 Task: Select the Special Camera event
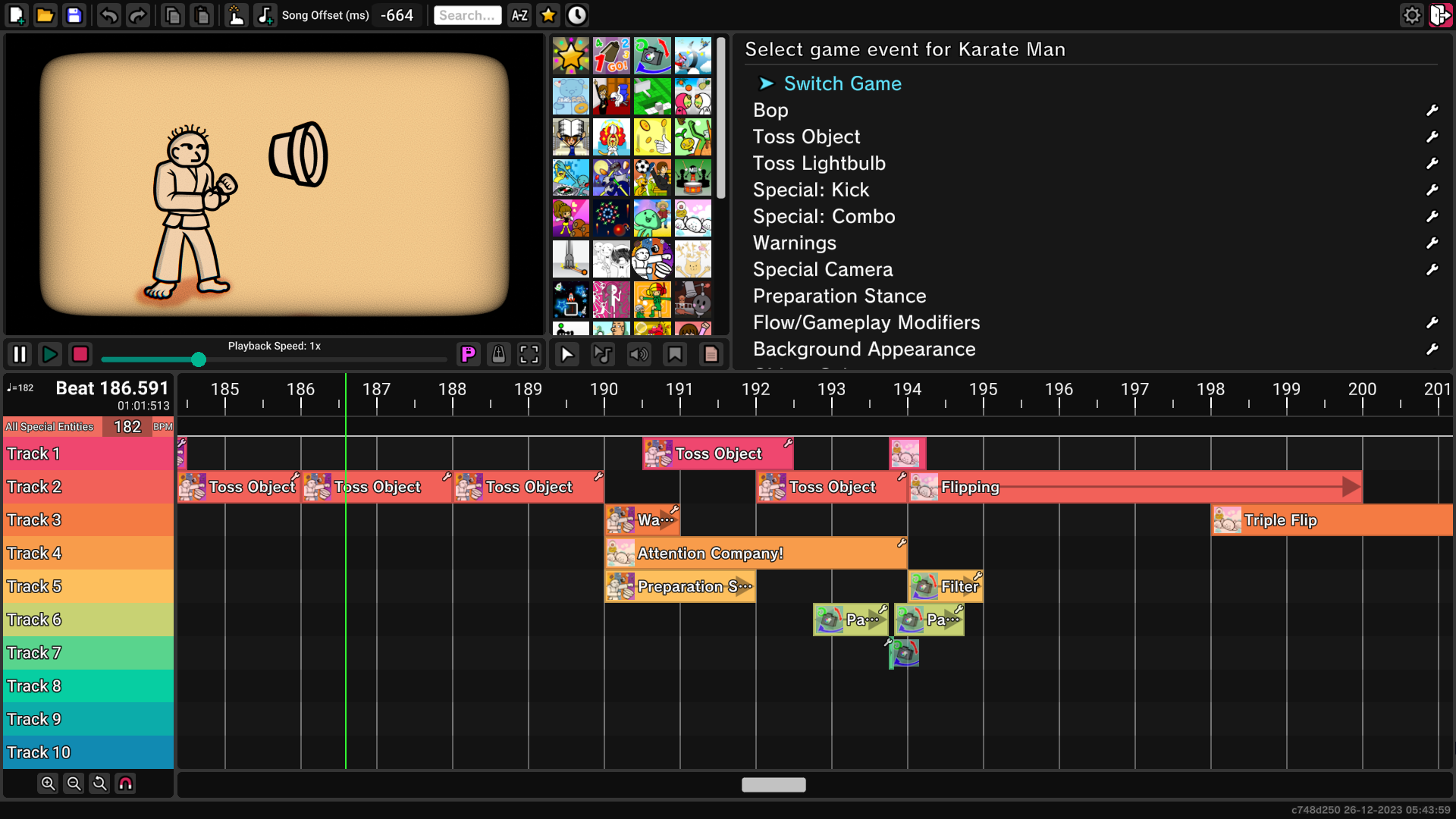click(x=823, y=270)
